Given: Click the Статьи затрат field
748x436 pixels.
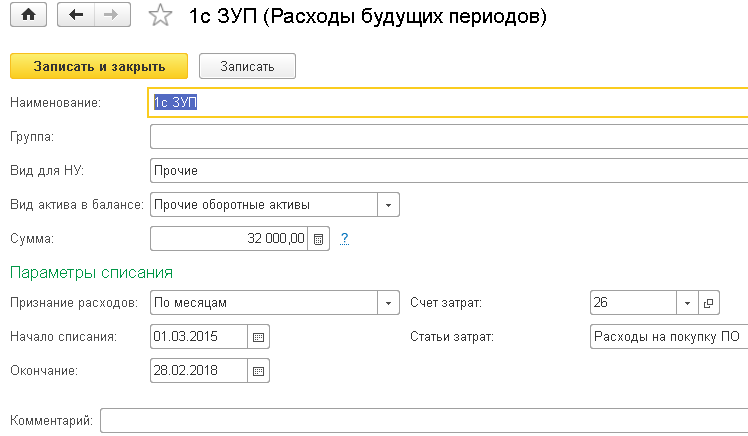Looking at the screenshot, I should (669, 337).
